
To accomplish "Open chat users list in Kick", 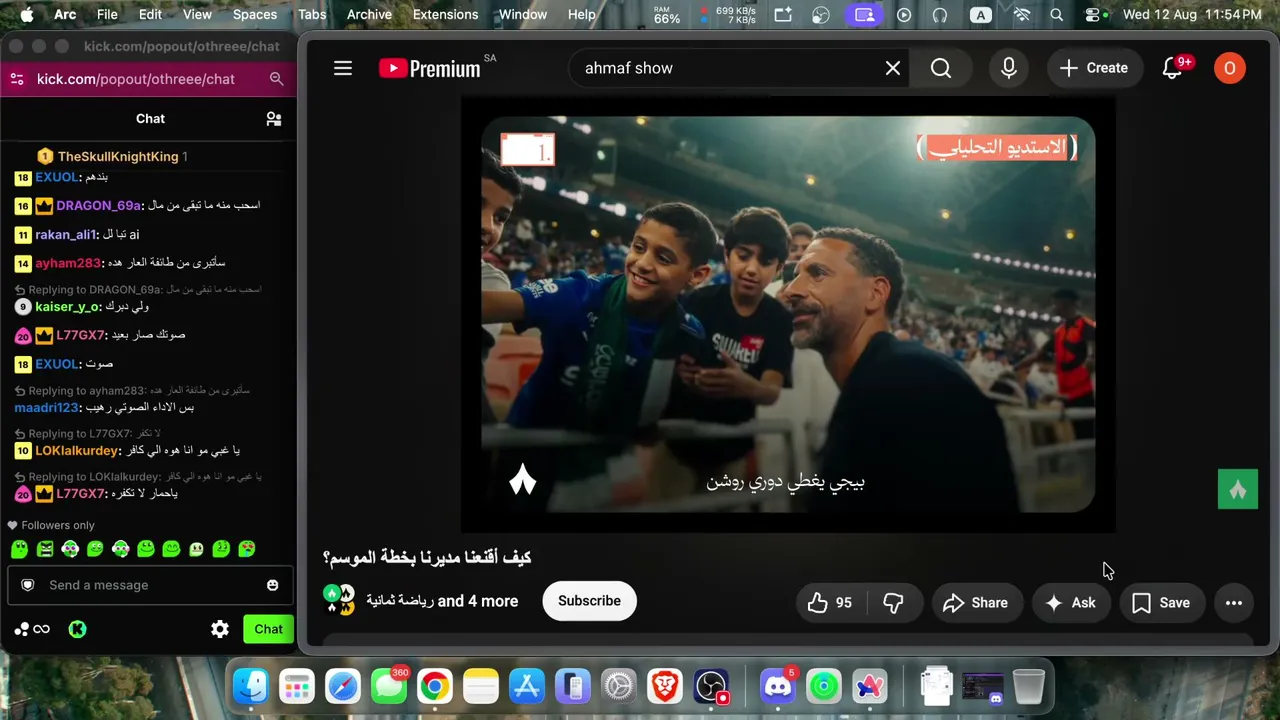I will click(x=273, y=118).
